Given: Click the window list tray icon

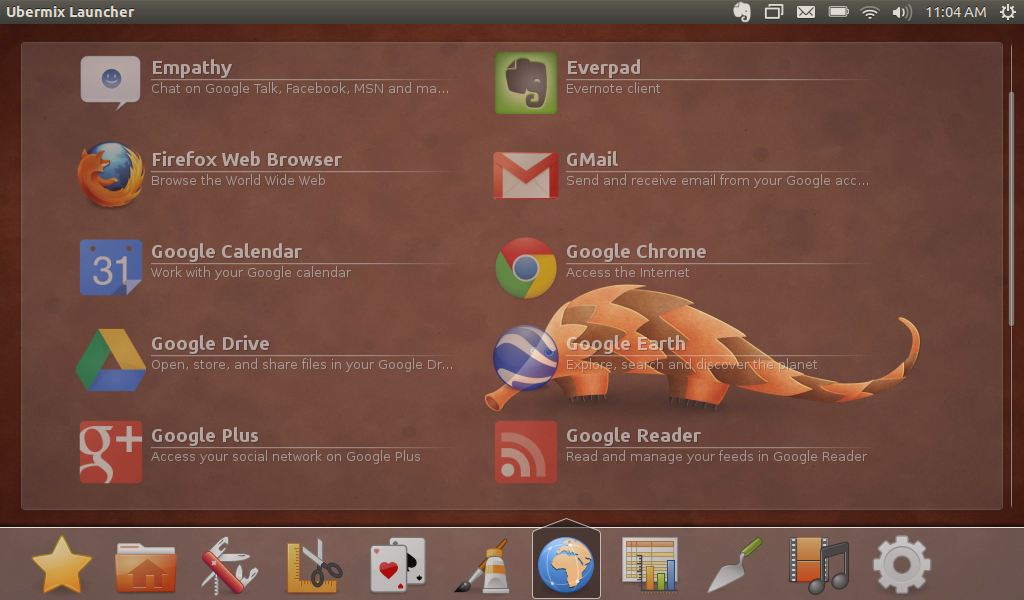Looking at the screenshot, I should [774, 12].
